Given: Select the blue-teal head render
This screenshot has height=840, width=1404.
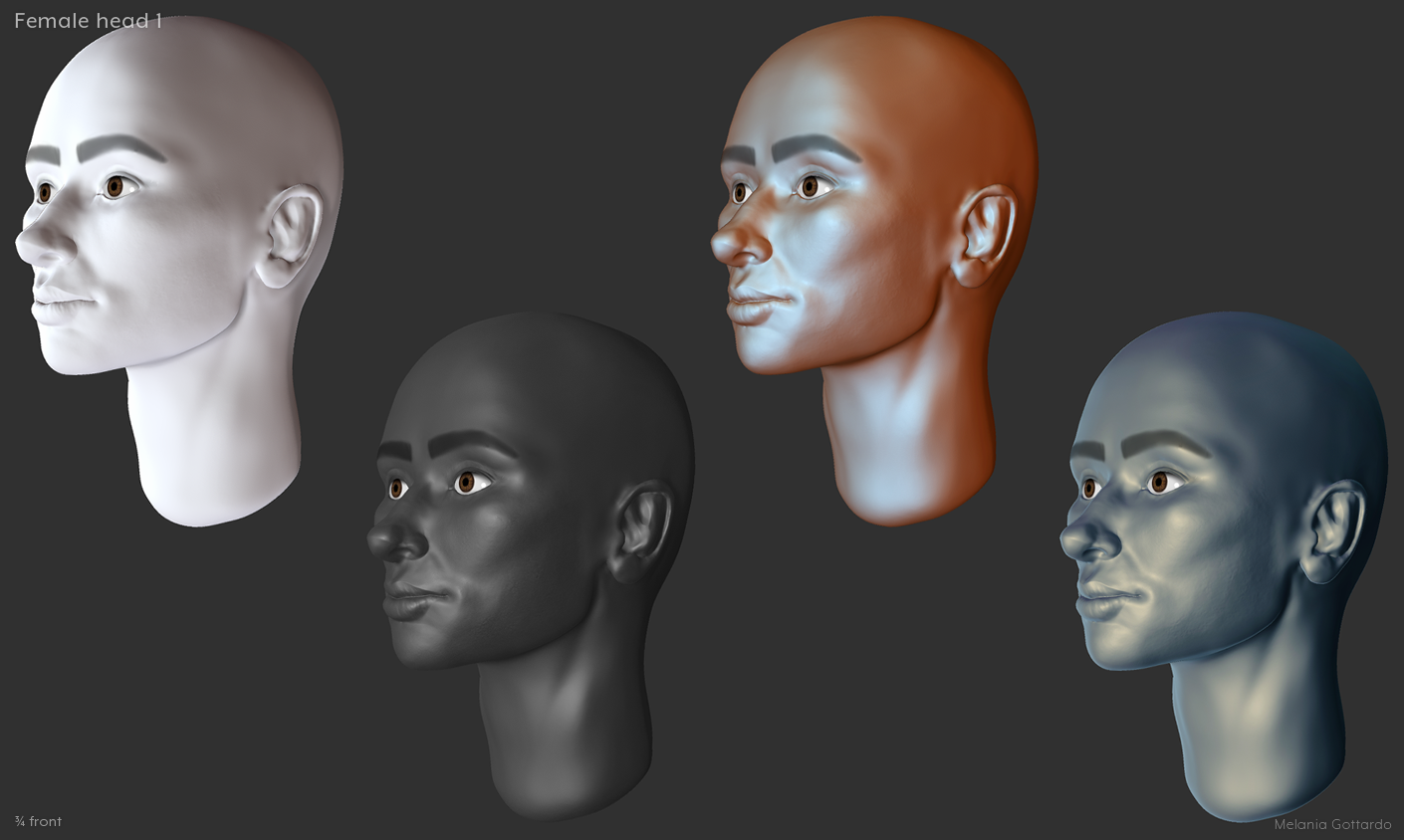Looking at the screenshot, I should click(1224, 564).
